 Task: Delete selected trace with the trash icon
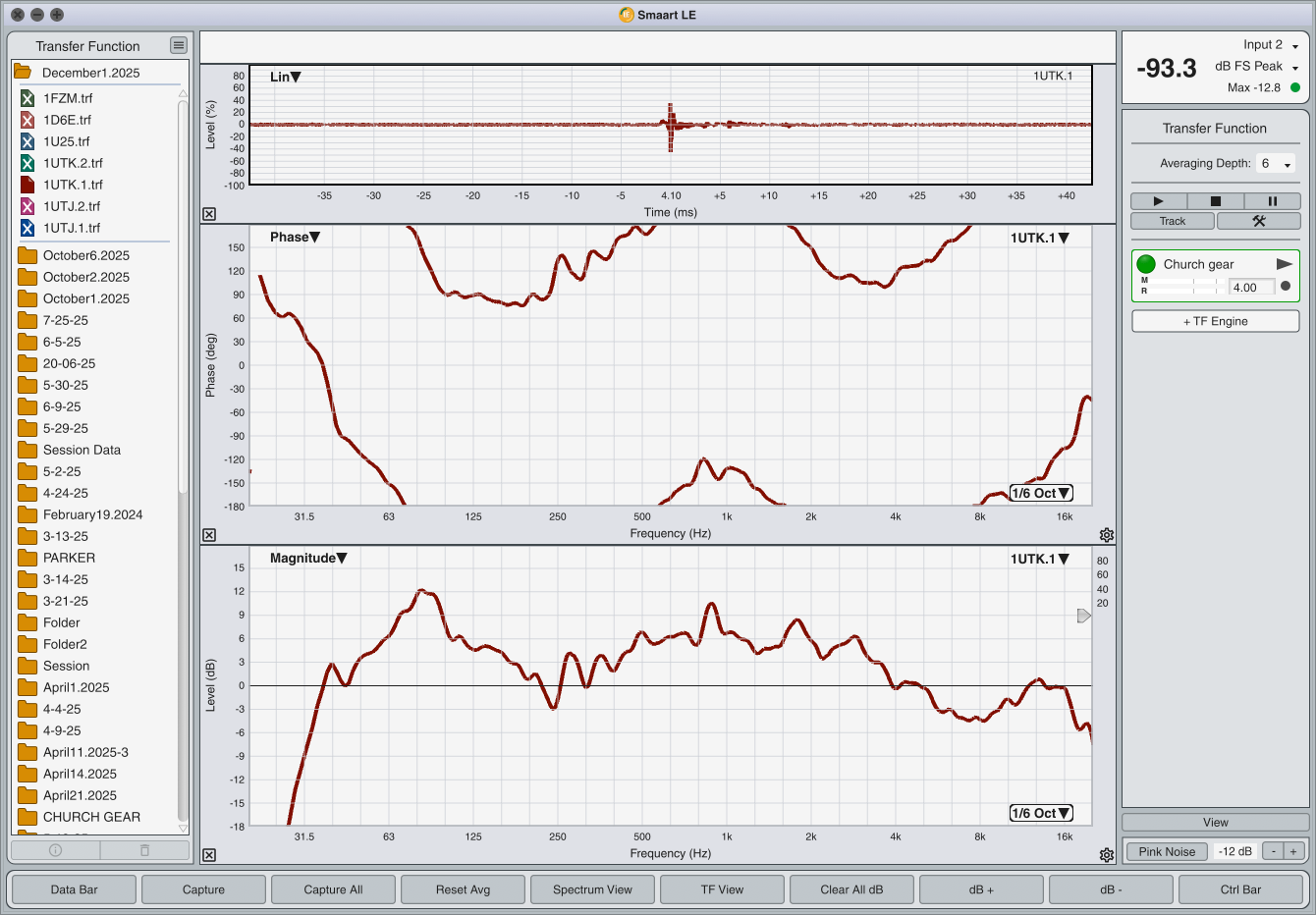click(144, 850)
